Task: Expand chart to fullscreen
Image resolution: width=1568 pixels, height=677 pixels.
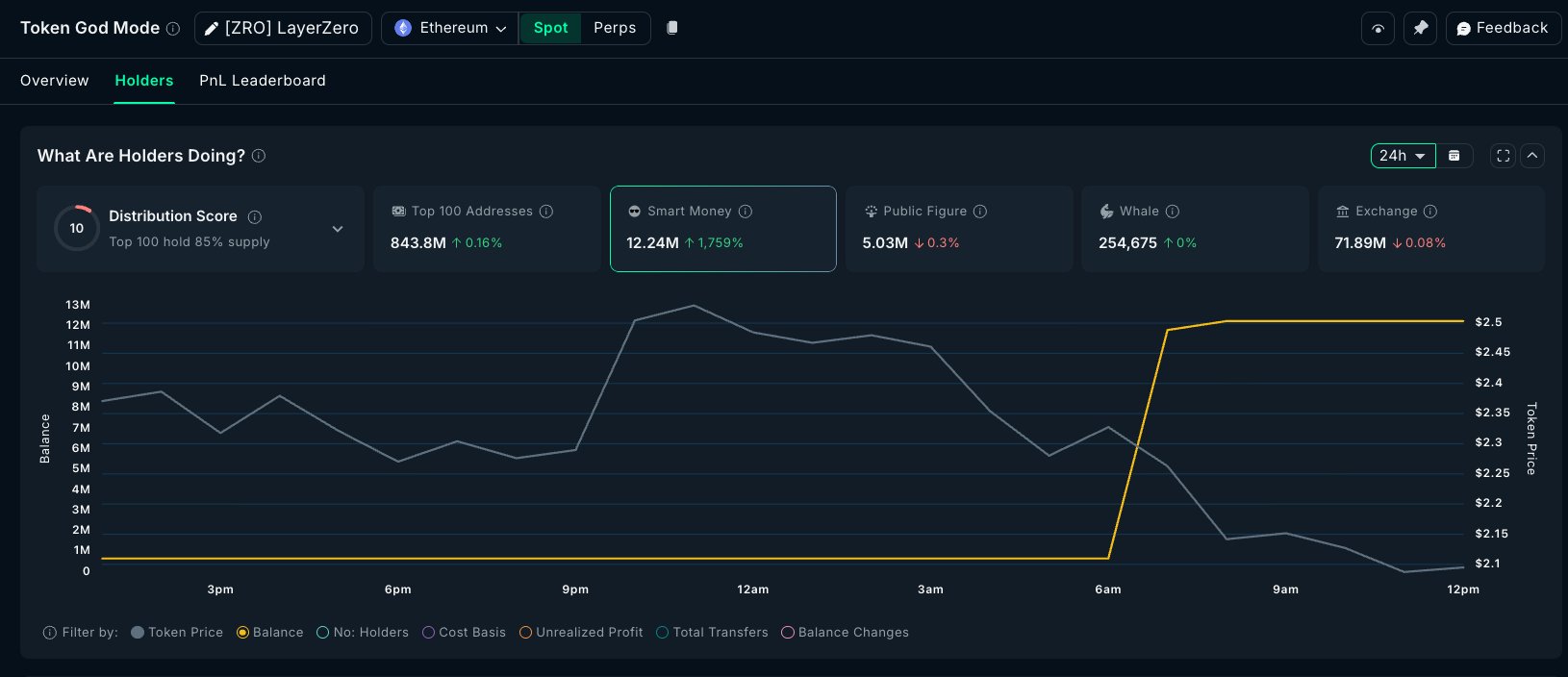Action: coord(1503,156)
